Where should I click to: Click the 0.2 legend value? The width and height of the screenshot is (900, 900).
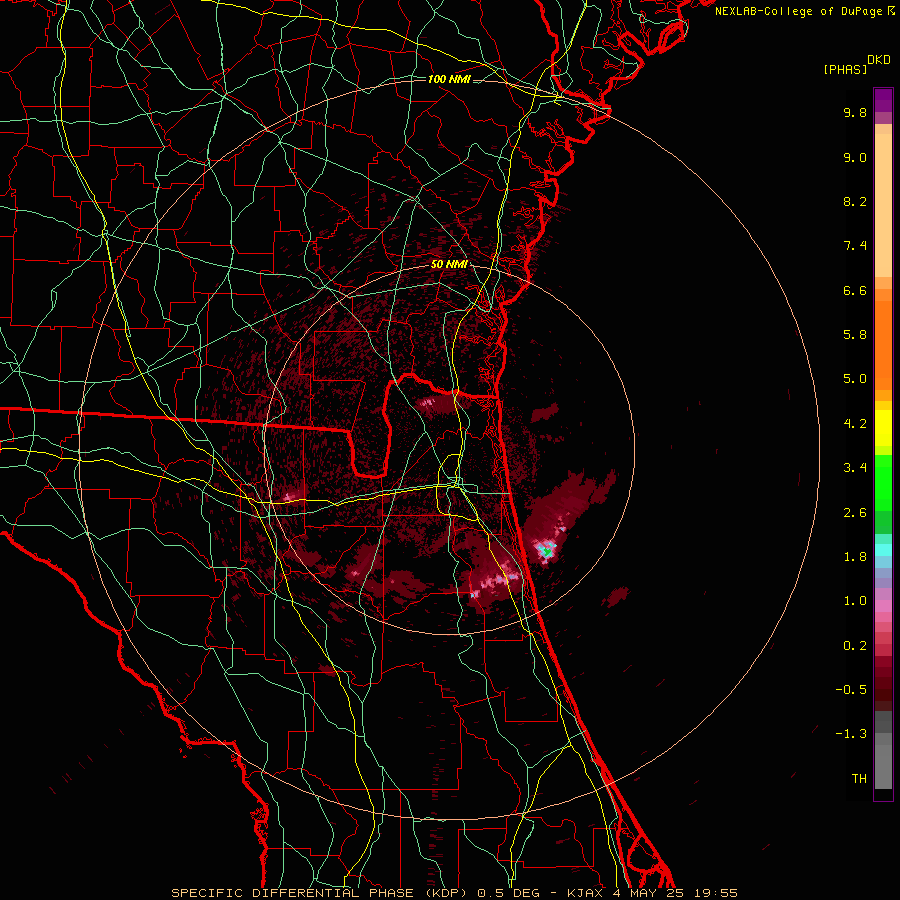(x=855, y=646)
